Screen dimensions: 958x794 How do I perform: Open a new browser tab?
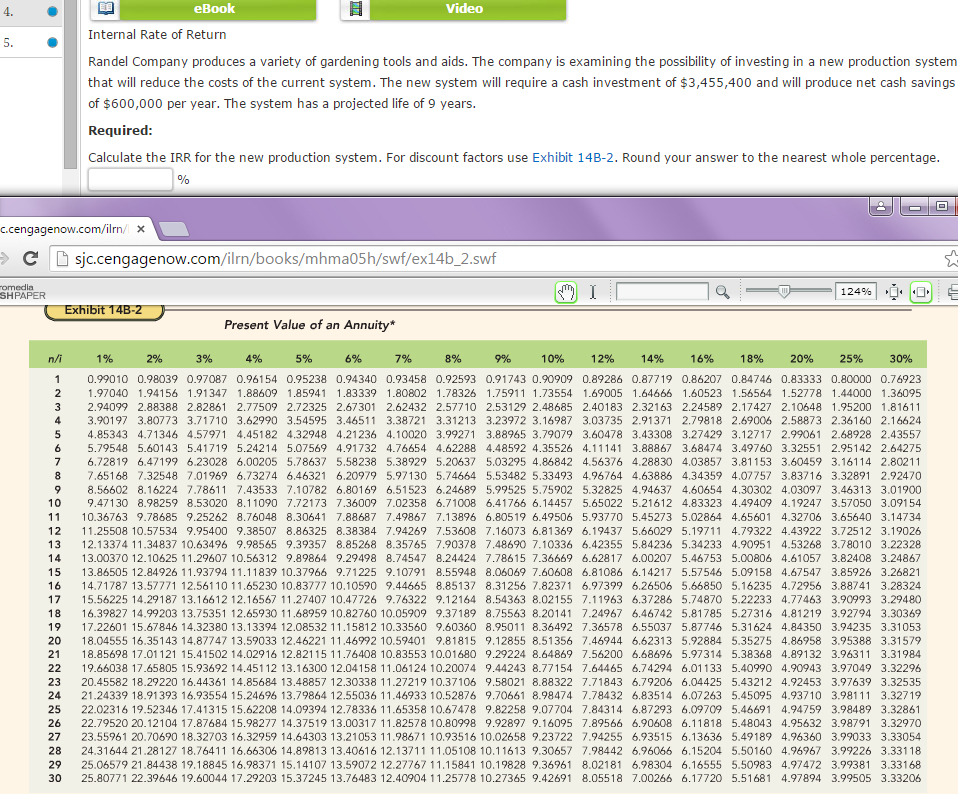[x=174, y=229]
